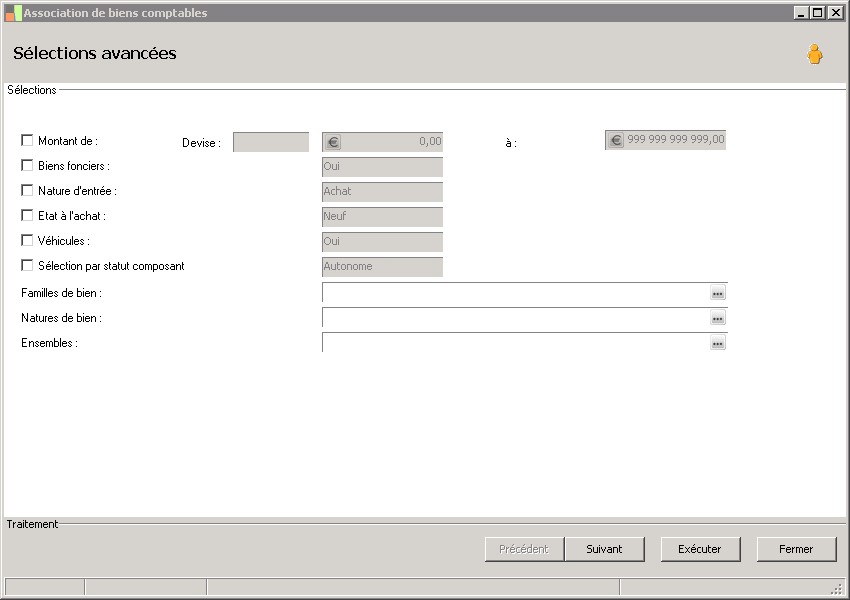
Task: Click the application icon in the title bar
Action: (x=14, y=13)
